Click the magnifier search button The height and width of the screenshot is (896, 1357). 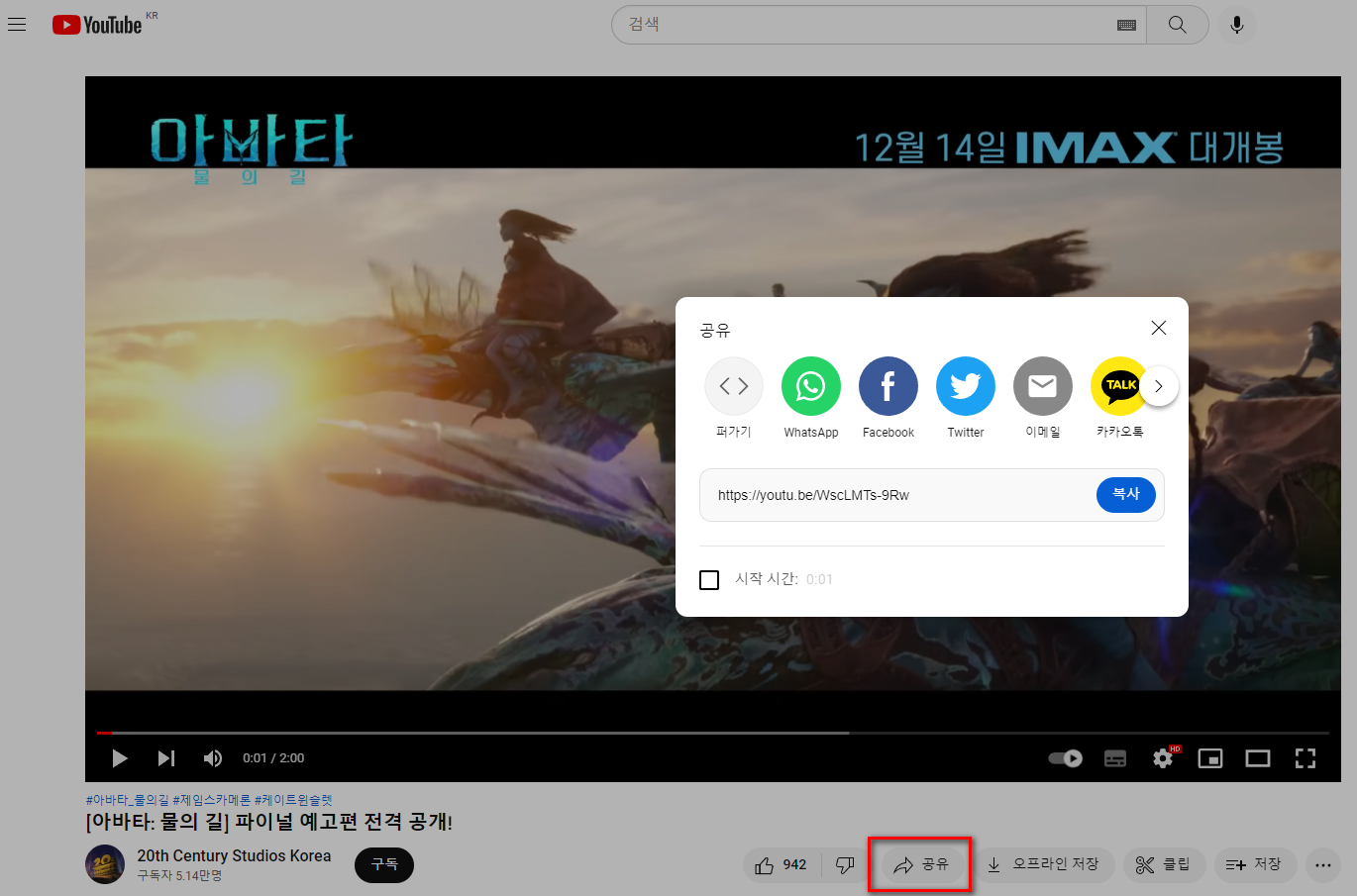click(1177, 25)
